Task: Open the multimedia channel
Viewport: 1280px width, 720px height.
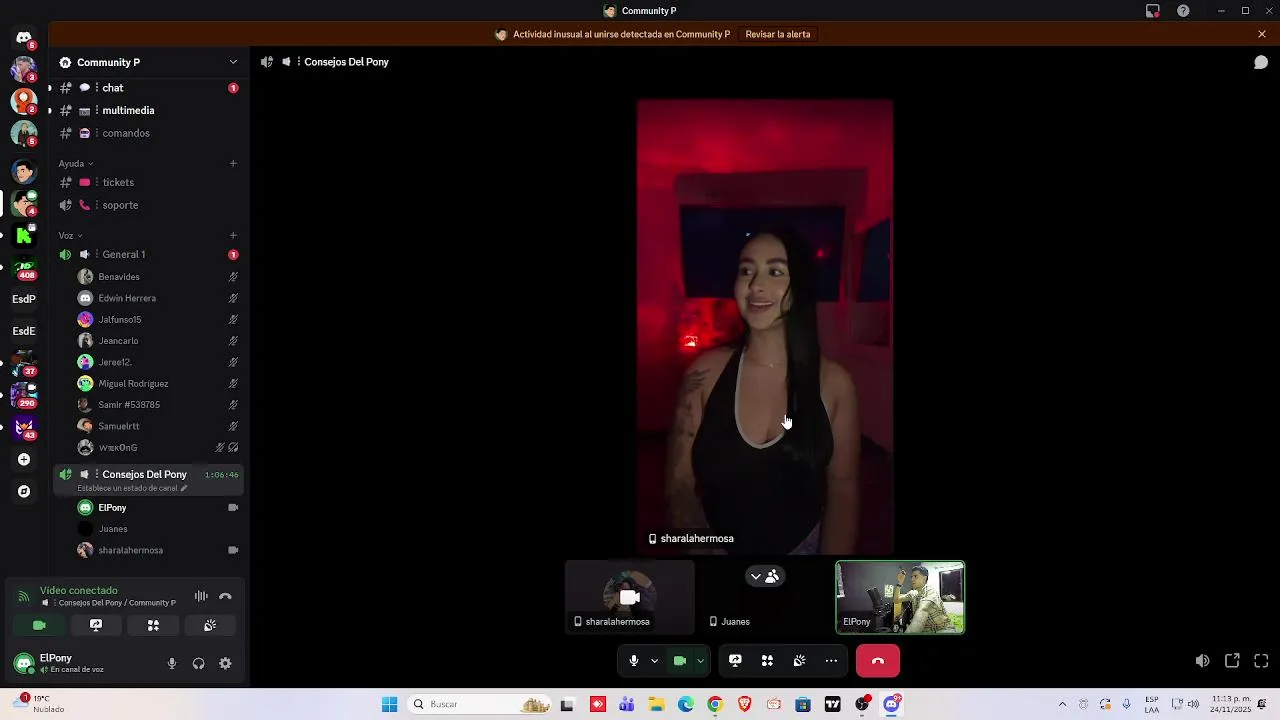Action: point(148,110)
